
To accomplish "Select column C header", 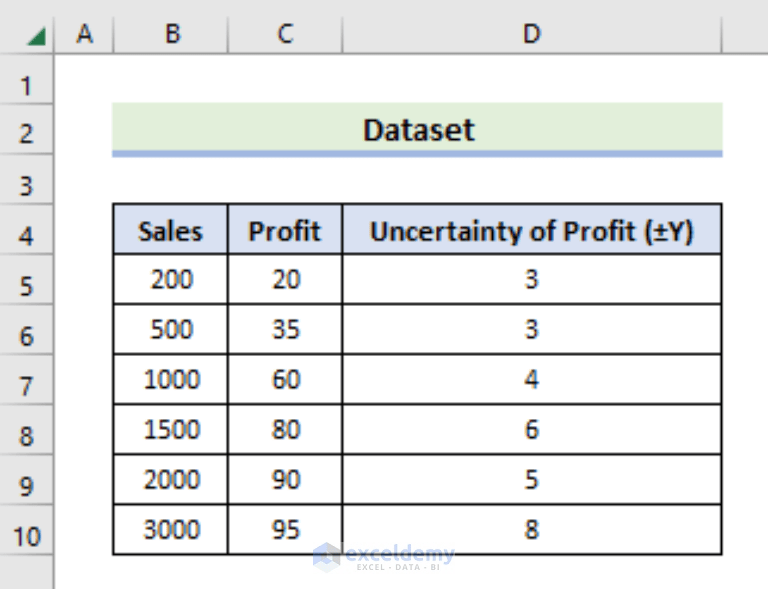I will pyautogui.click(x=285, y=34).
